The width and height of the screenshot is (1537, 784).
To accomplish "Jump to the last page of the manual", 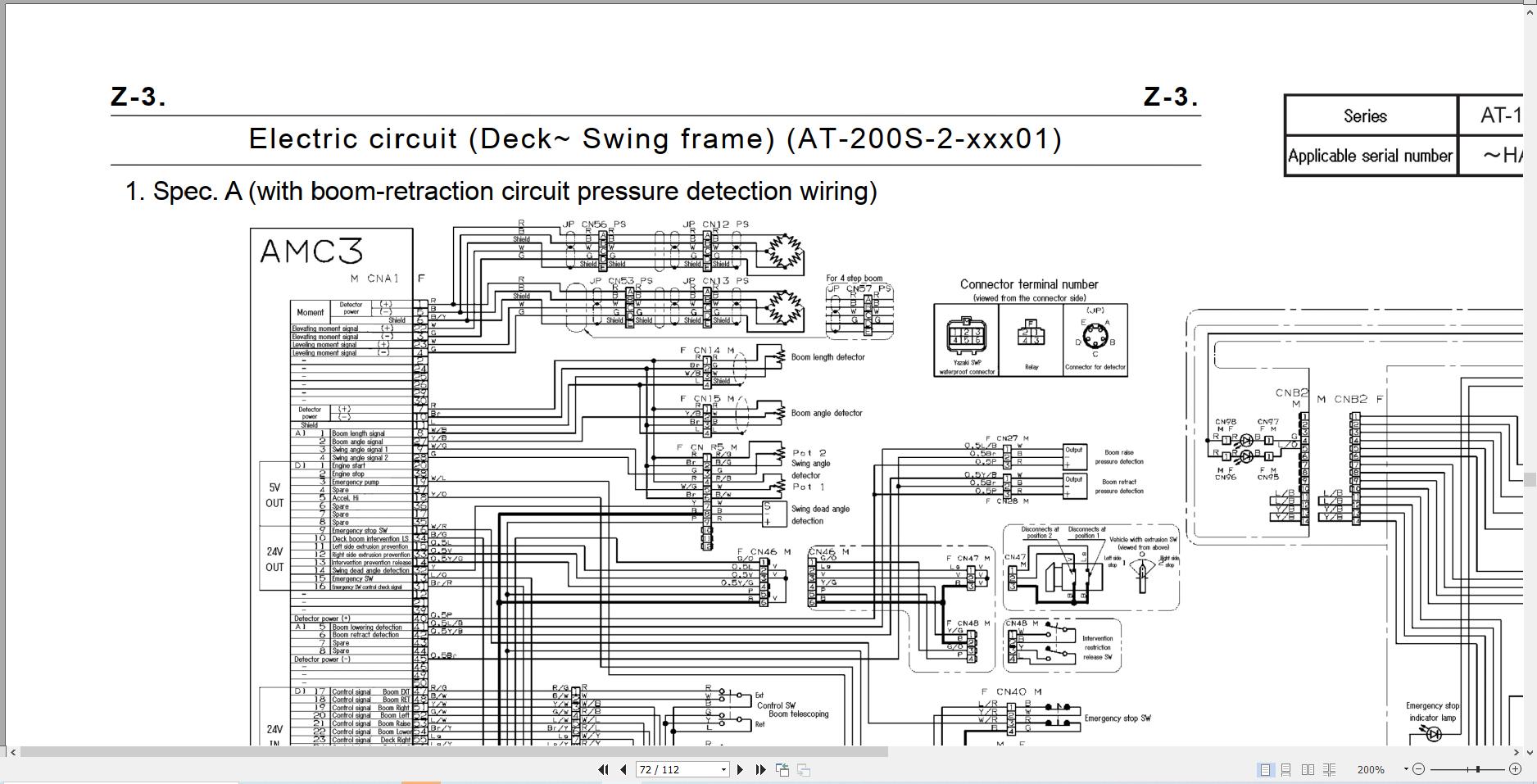I will pos(760,769).
